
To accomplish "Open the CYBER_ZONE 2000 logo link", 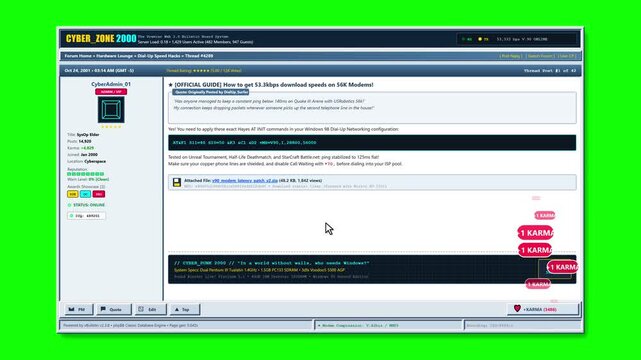I will [101, 38].
